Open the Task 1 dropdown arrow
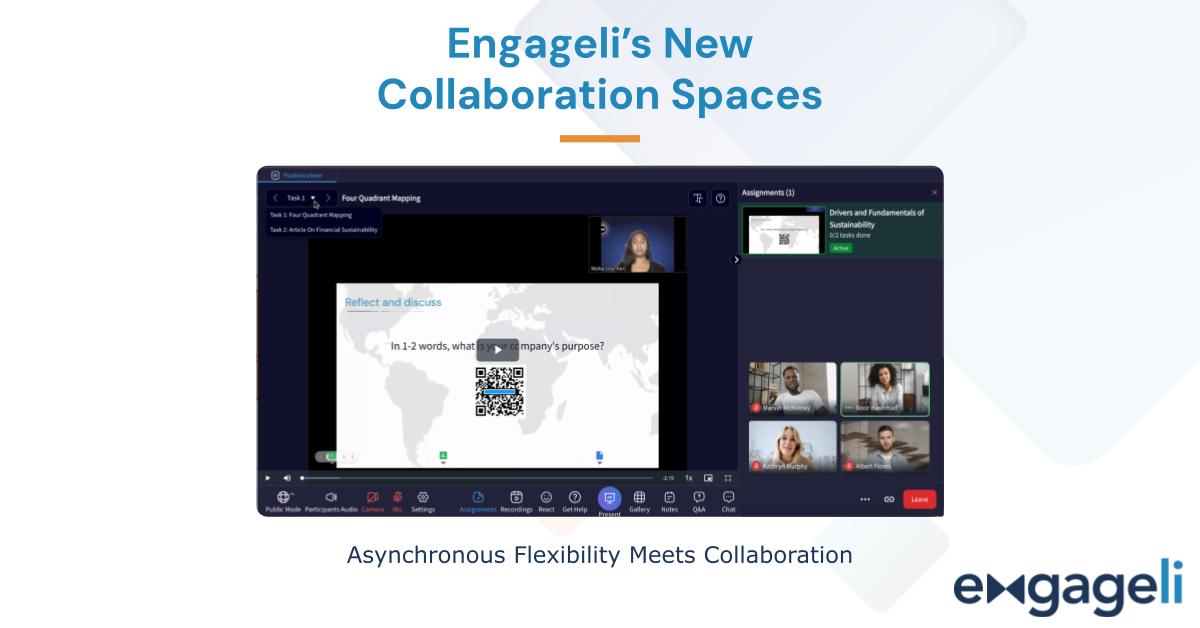Image resolution: width=1200 pixels, height=628 pixels. [313, 198]
